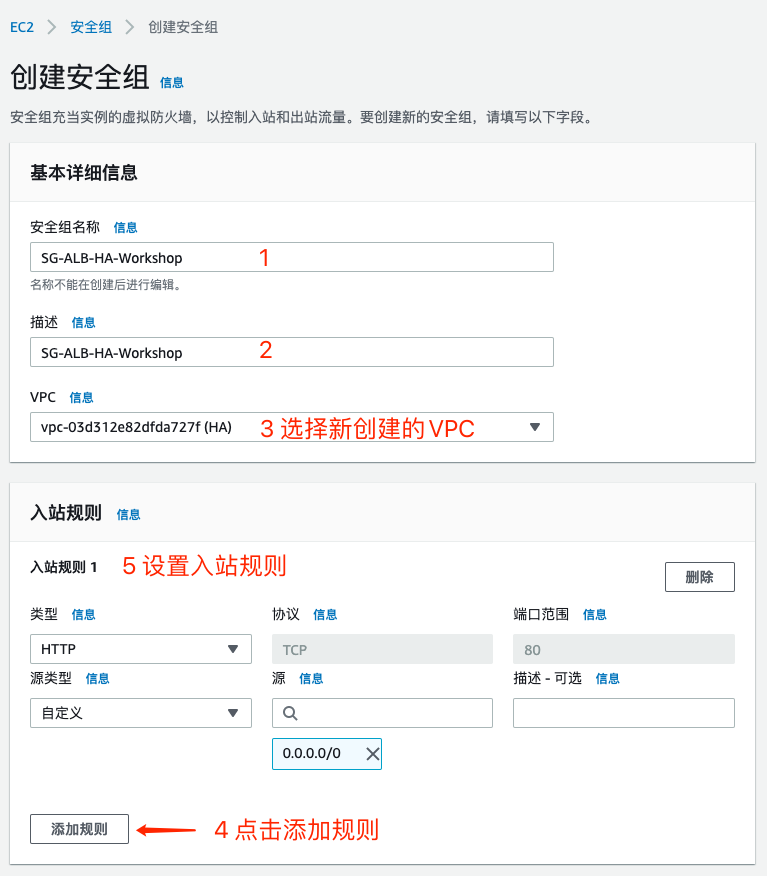
Task: Open the 安全组 breadcrumb link
Action: (90, 27)
